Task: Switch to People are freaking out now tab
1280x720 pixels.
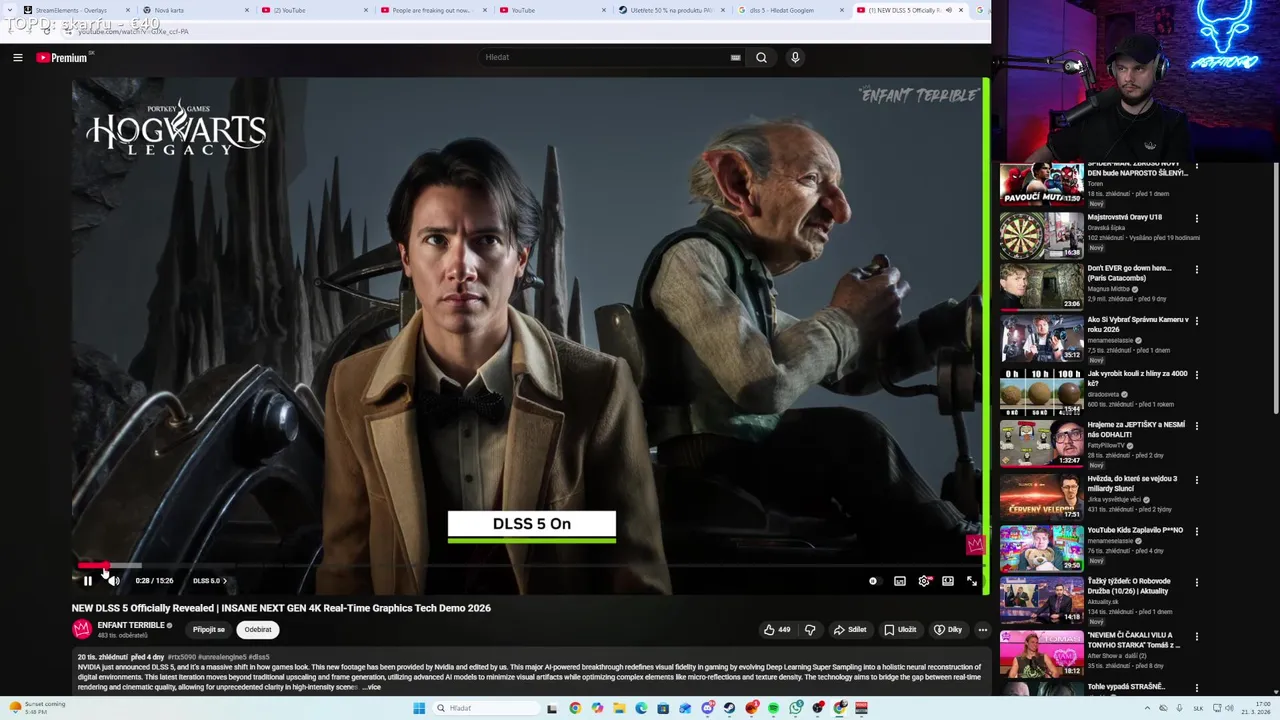Action: pos(432,10)
